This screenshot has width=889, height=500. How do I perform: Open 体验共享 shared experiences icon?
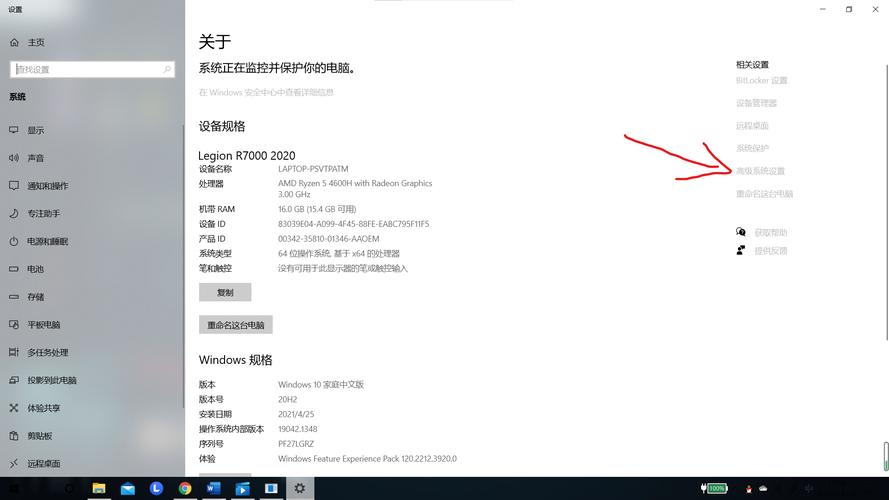(14, 408)
